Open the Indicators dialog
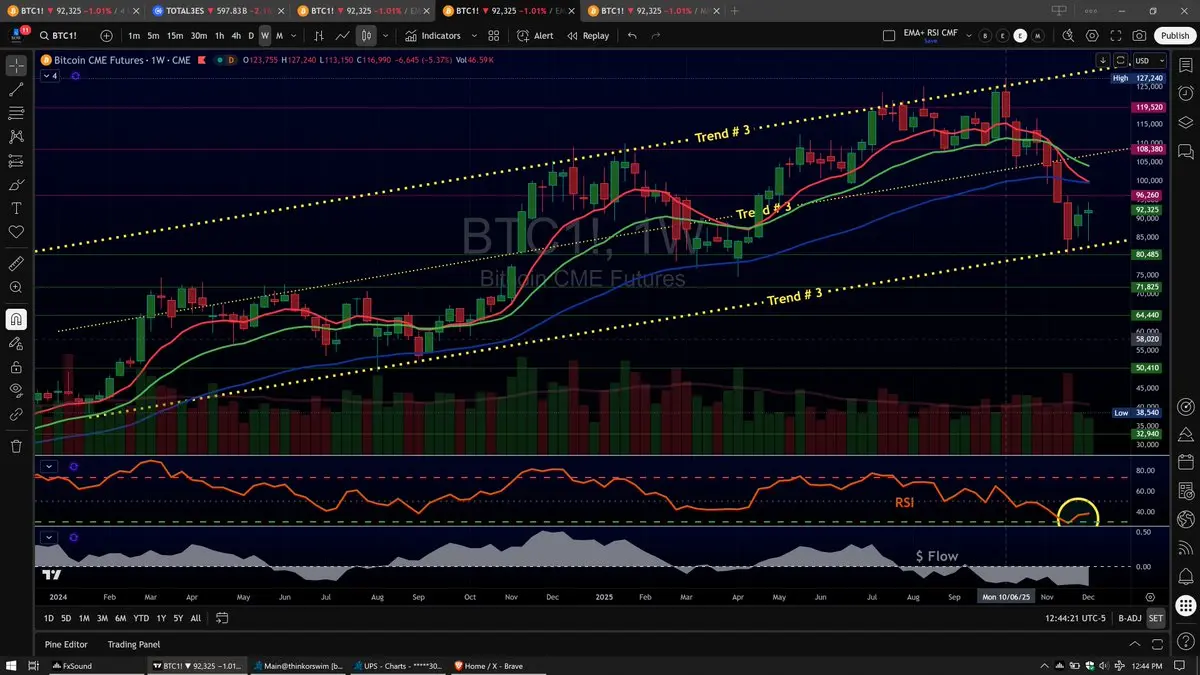This screenshot has height=675, width=1200. tap(434, 35)
